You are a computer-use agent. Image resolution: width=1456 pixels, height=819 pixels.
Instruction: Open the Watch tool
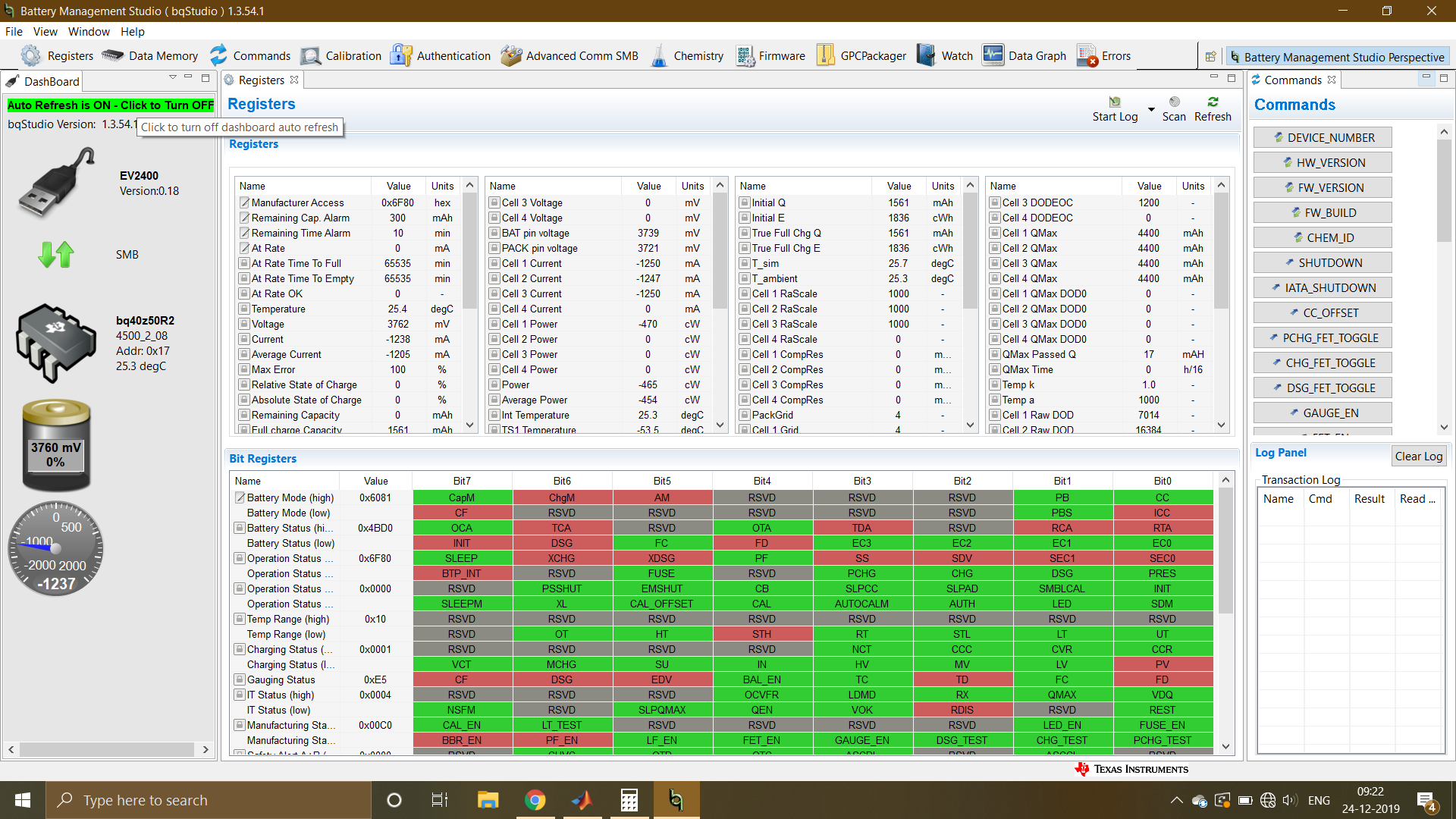944,55
